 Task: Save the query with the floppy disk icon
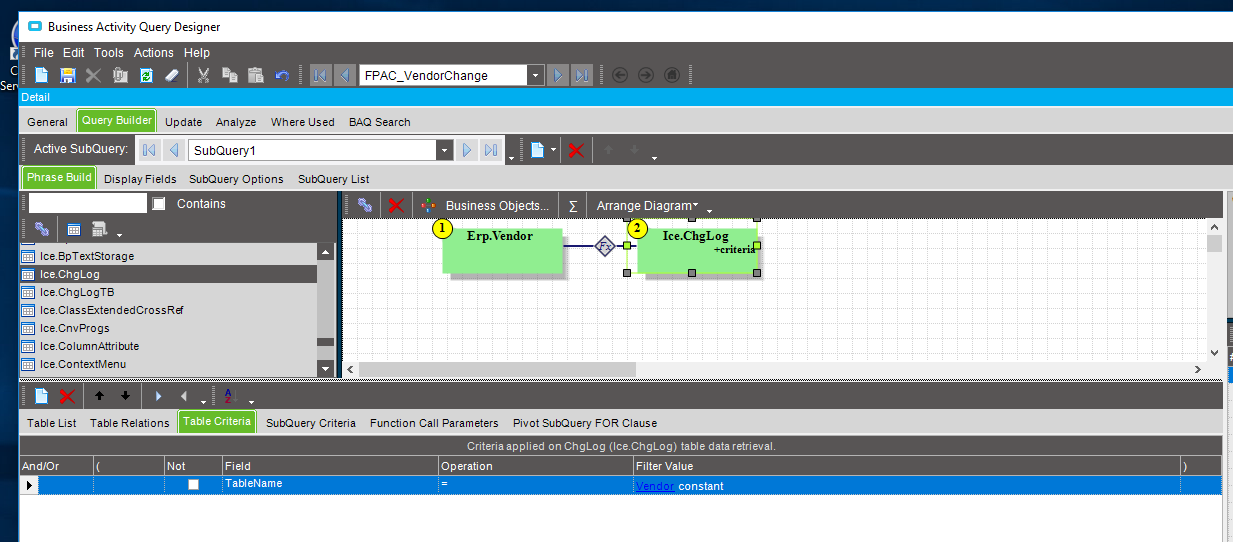point(68,75)
